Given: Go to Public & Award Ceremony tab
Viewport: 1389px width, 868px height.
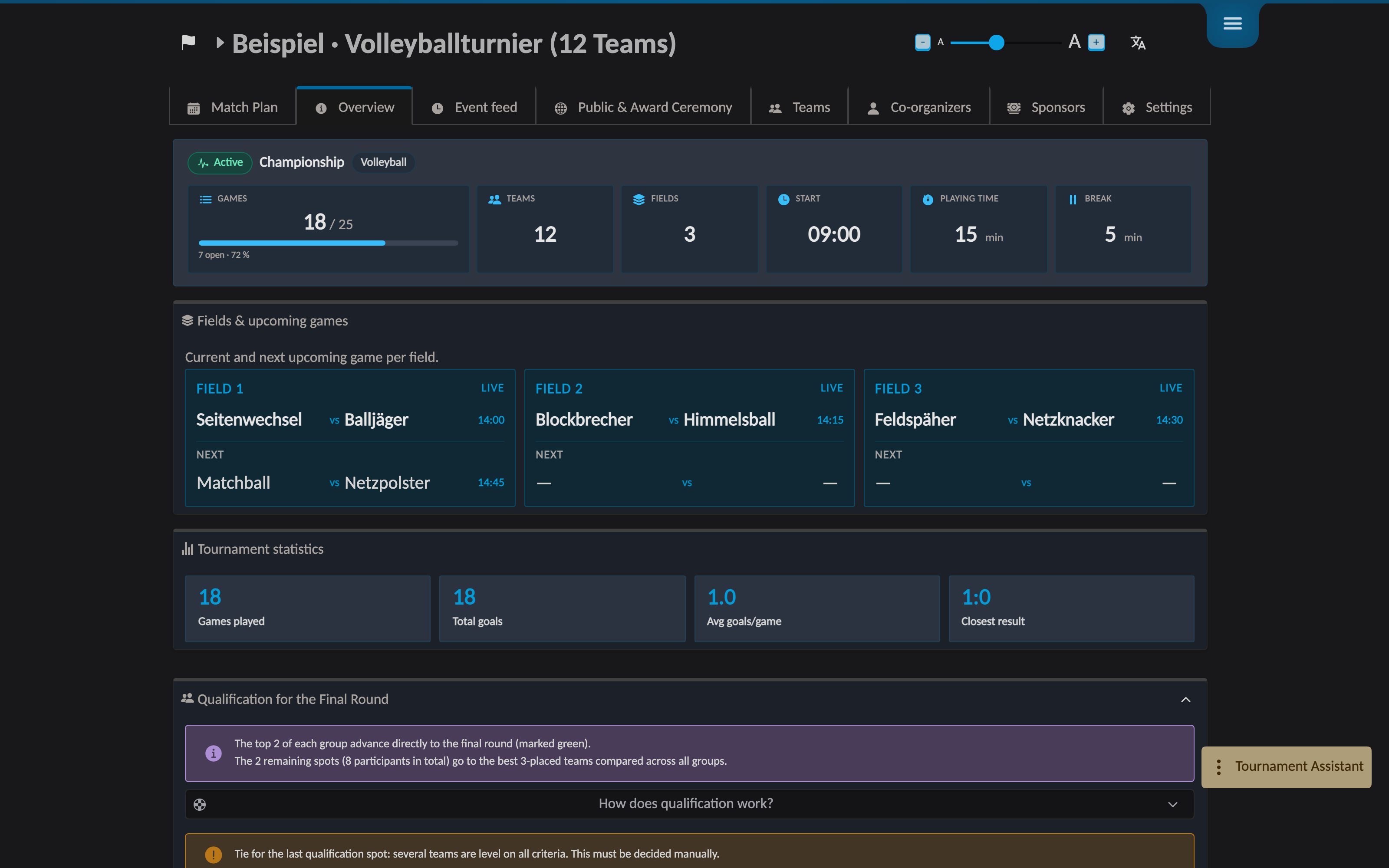Looking at the screenshot, I should [x=643, y=107].
